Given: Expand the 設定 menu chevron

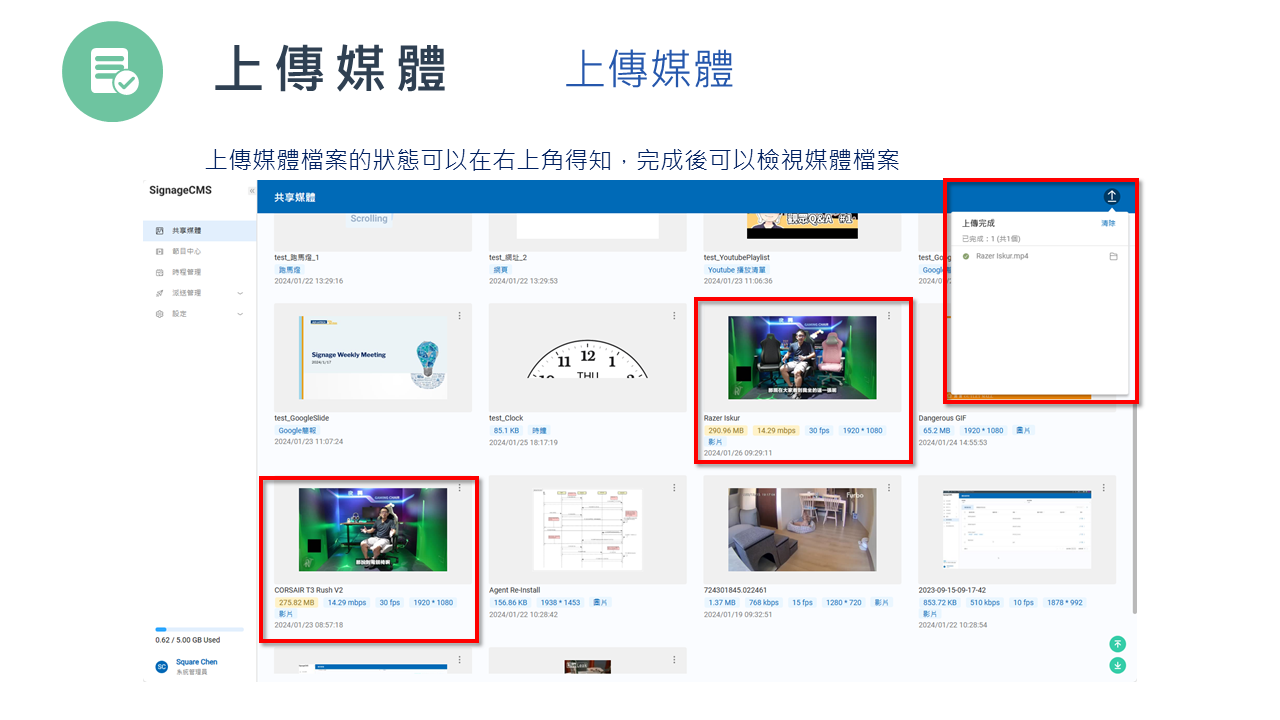Looking at the screenshot, I should 240,313.
